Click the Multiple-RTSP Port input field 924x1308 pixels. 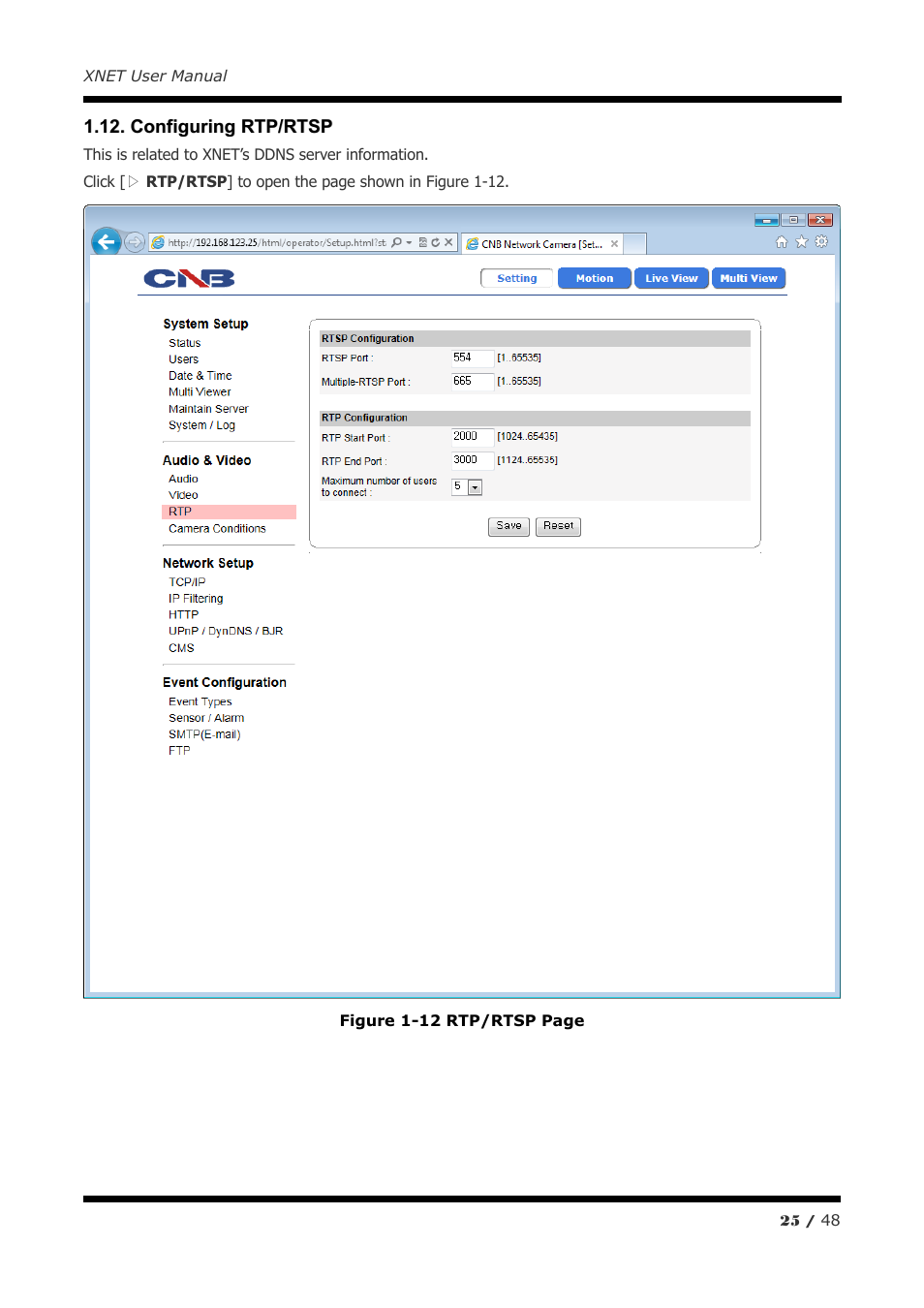(x=473, y=382)
